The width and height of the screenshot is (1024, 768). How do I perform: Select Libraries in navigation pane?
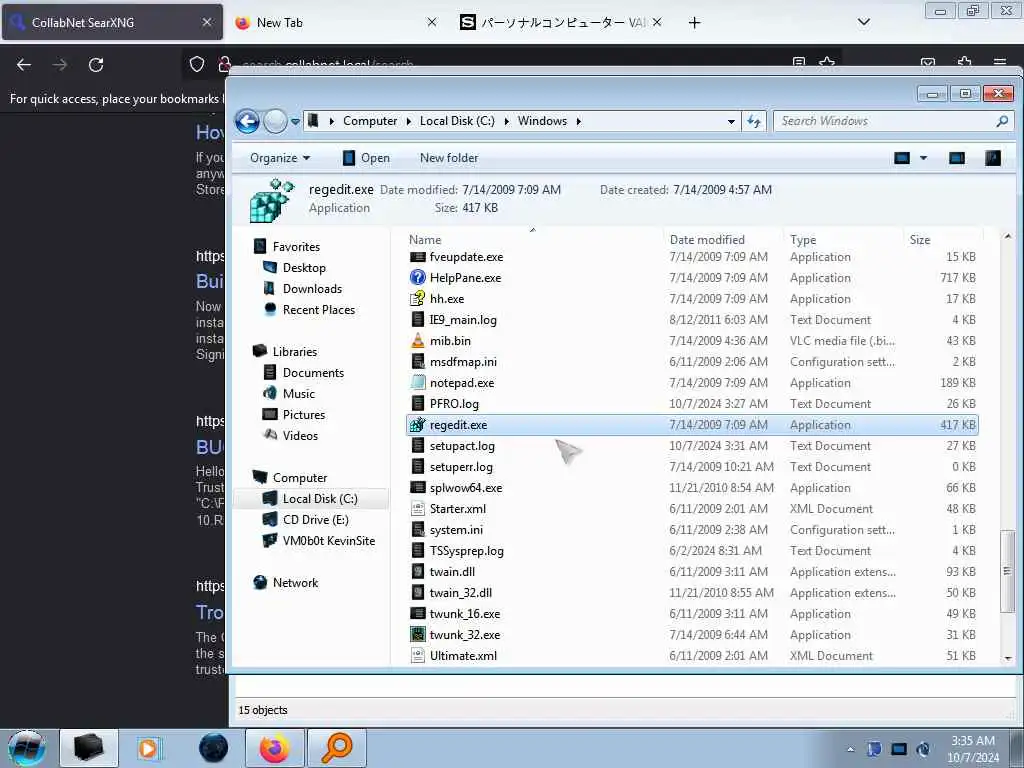click(295, 351)
